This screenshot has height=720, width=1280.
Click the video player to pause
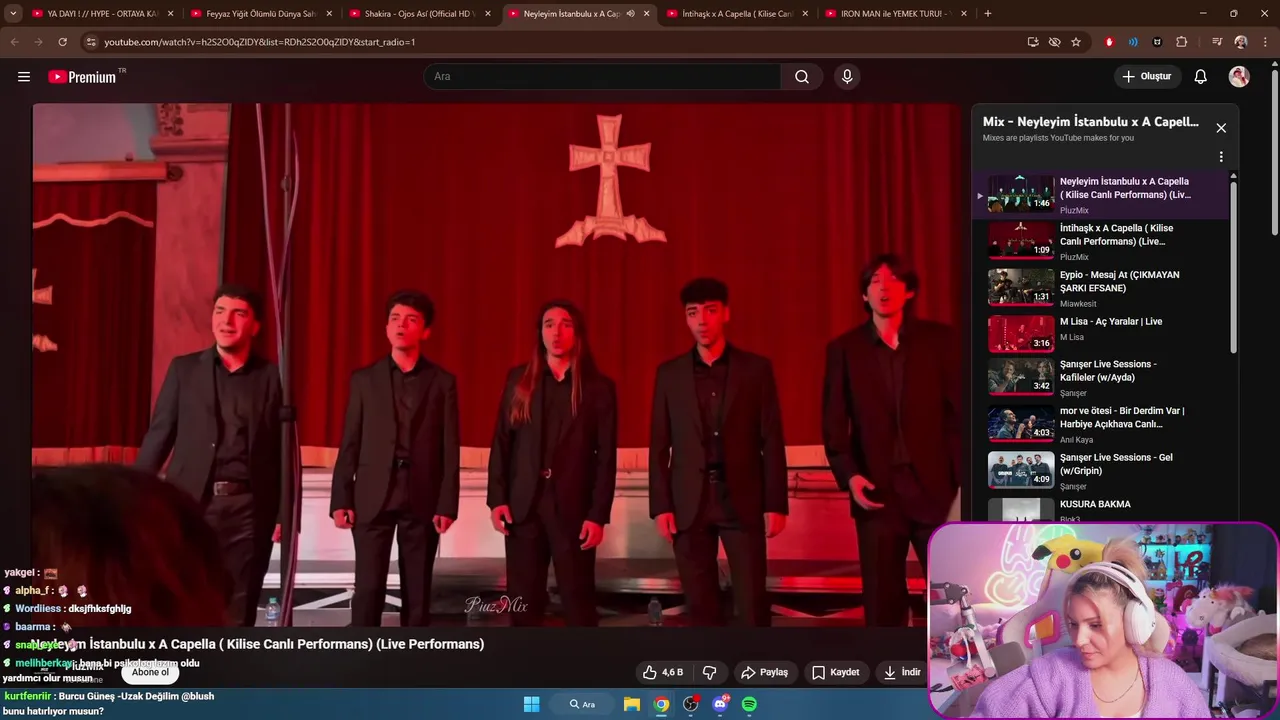pos(496,365)
